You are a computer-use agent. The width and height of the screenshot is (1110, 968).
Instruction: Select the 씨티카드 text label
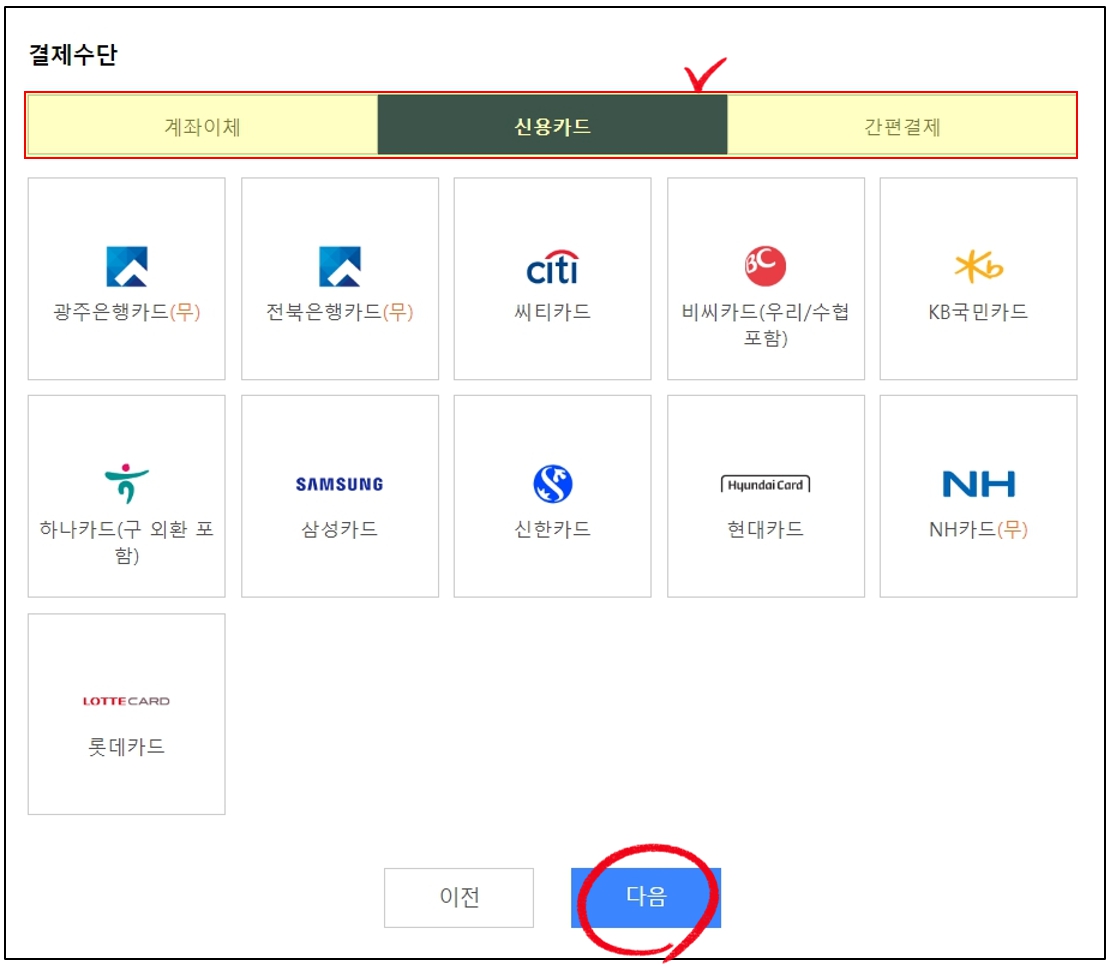(552, 312)
